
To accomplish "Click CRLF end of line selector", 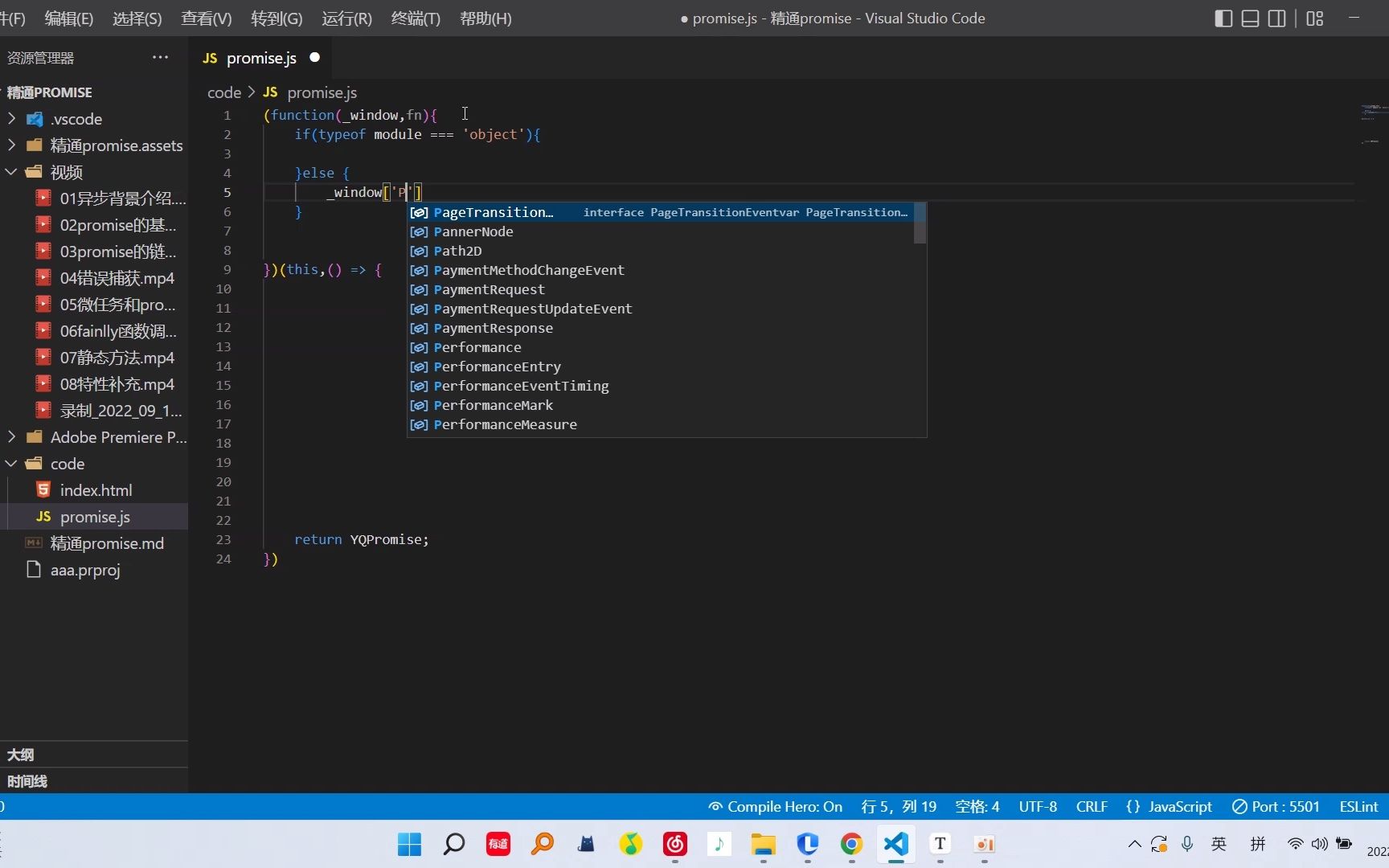I will pos(1092,806).
